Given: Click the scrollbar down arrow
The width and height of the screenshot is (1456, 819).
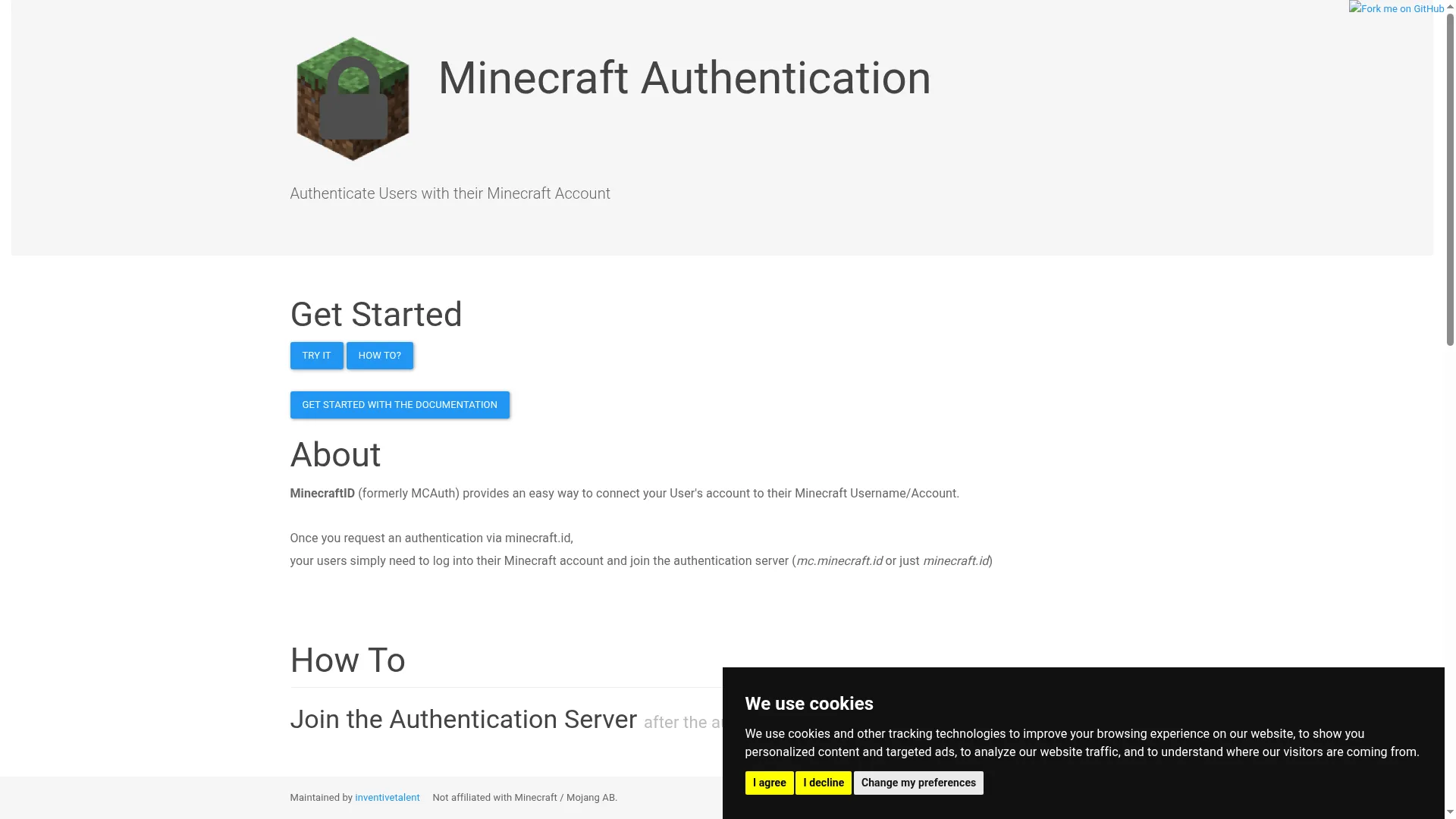Looking at the screenshot, I should 1450,812.
